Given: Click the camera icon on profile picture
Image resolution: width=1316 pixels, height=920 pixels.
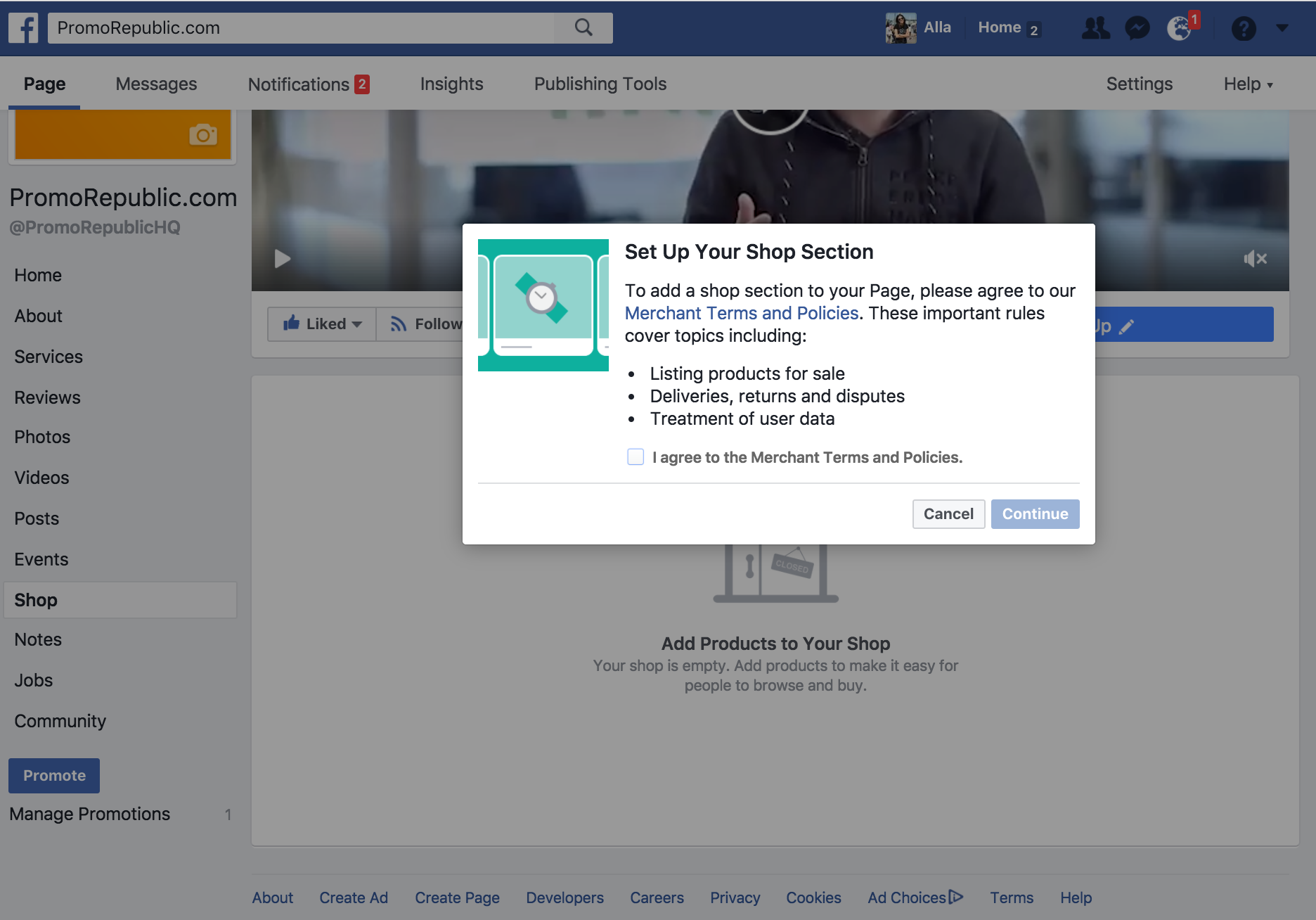Looking at the screenshot, I should tap(203, 134).
